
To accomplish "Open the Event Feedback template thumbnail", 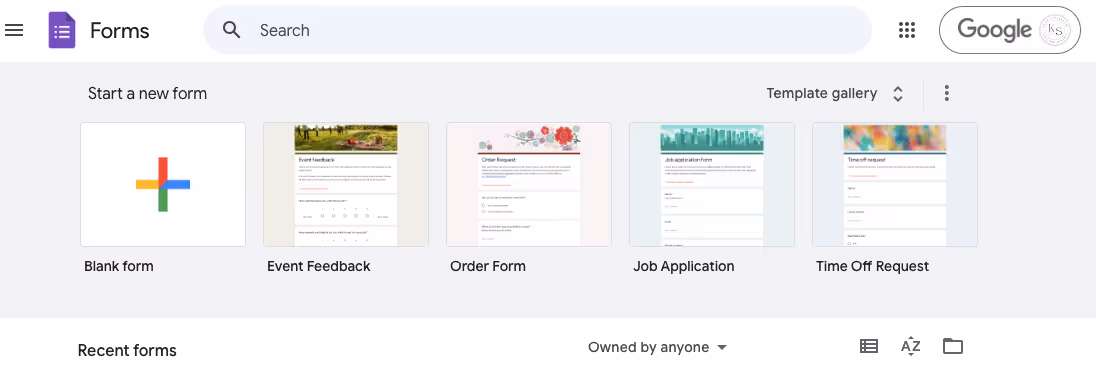I will coord(346,184).
